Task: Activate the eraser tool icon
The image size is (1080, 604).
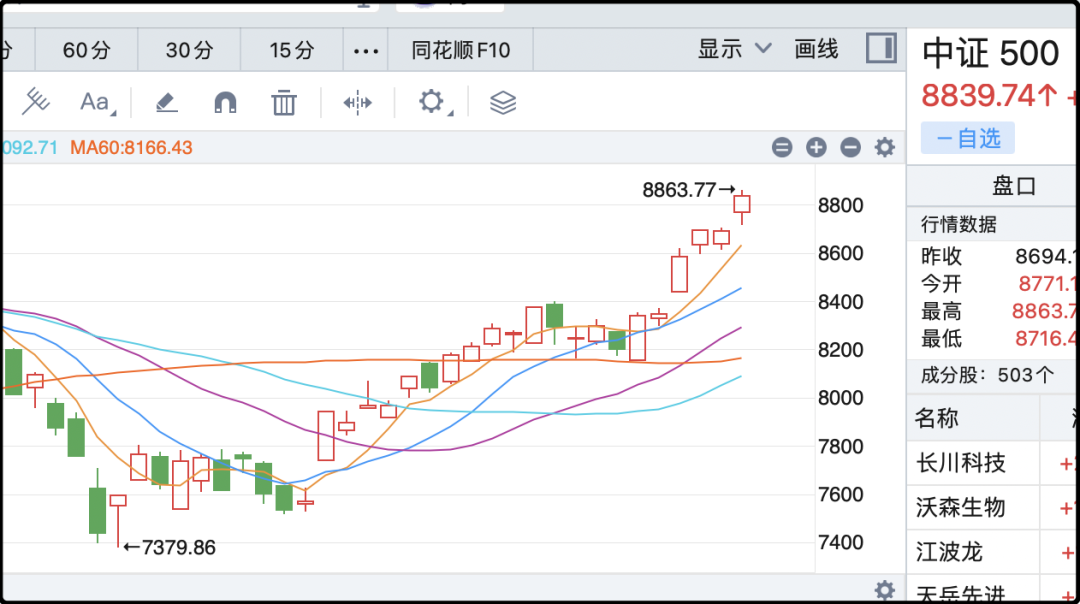Action: 166,103
